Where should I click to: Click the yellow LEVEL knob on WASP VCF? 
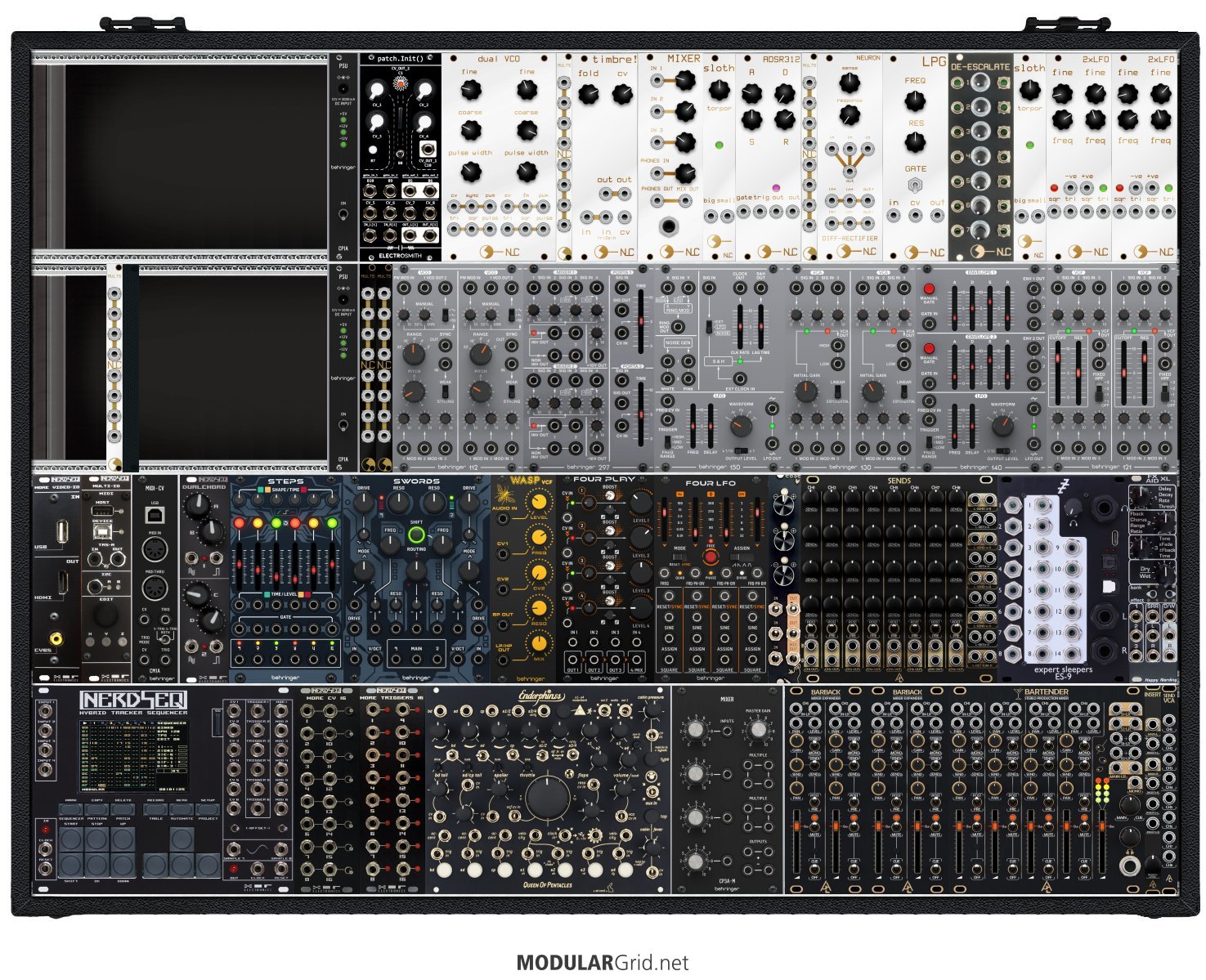537,503
